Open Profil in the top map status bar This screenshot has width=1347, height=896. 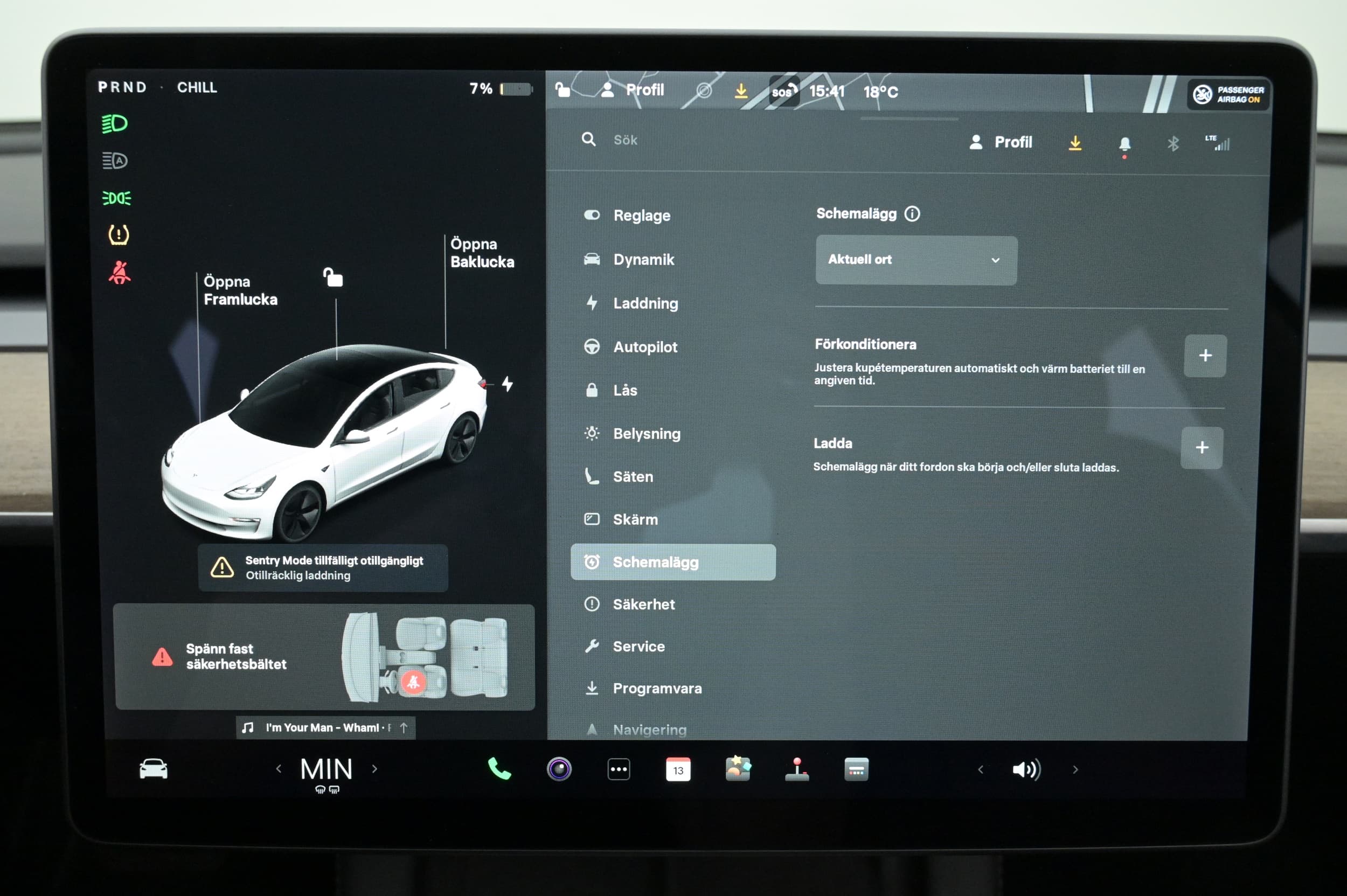633,90
